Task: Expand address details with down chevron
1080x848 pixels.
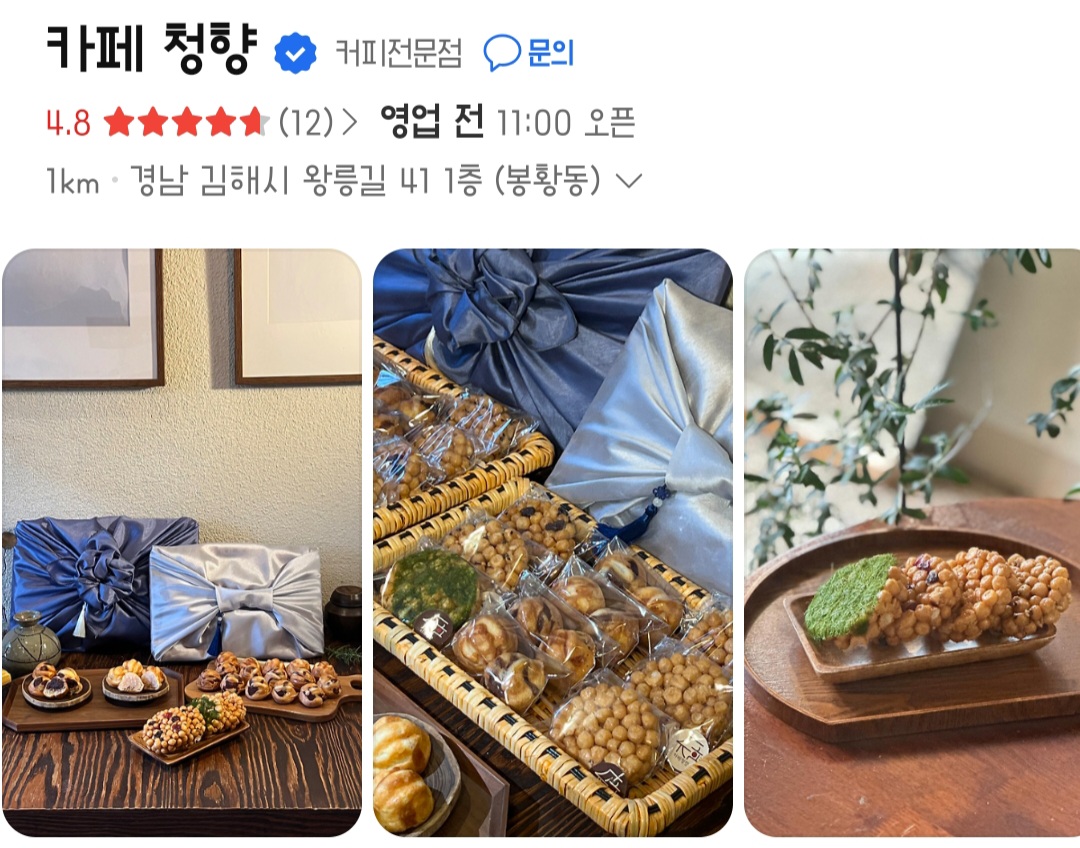Action: [x=628, y=181]
